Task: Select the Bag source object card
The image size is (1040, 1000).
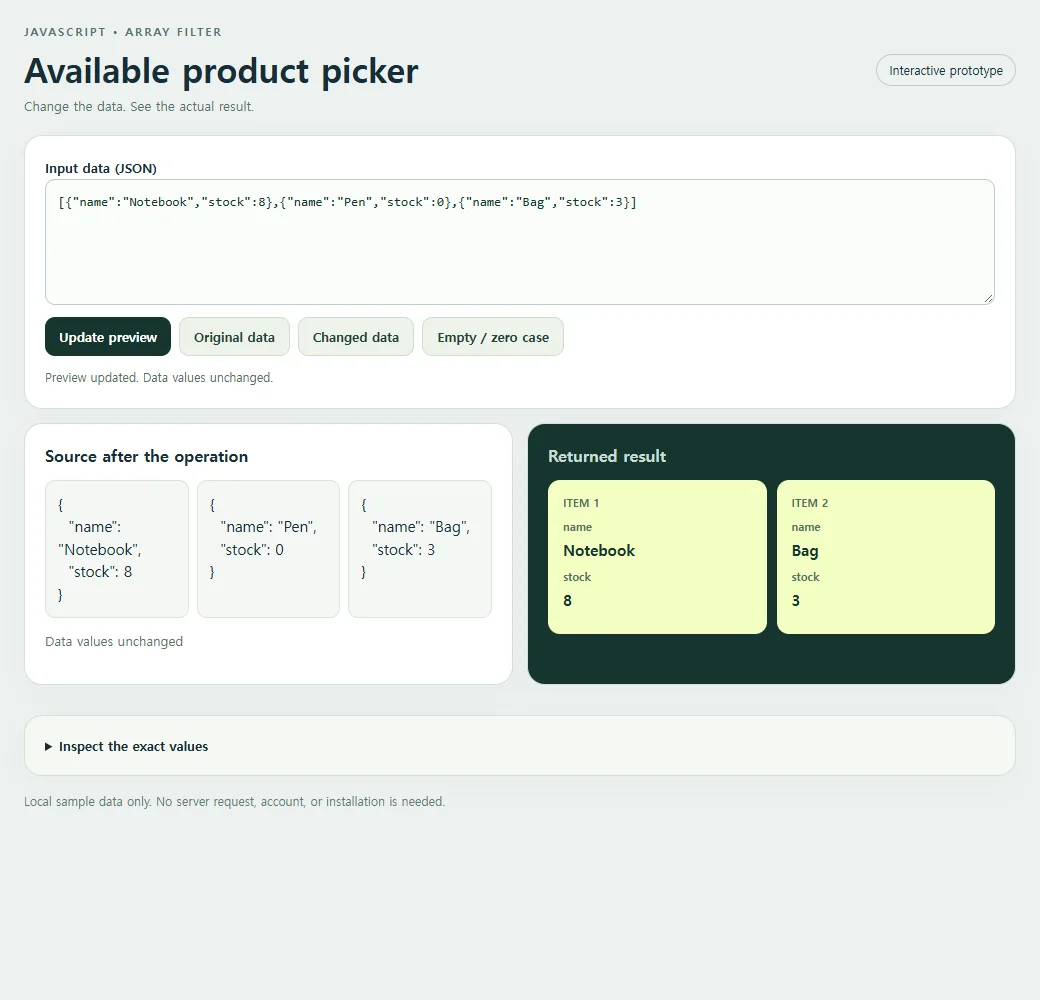Action: pos(420,549)
